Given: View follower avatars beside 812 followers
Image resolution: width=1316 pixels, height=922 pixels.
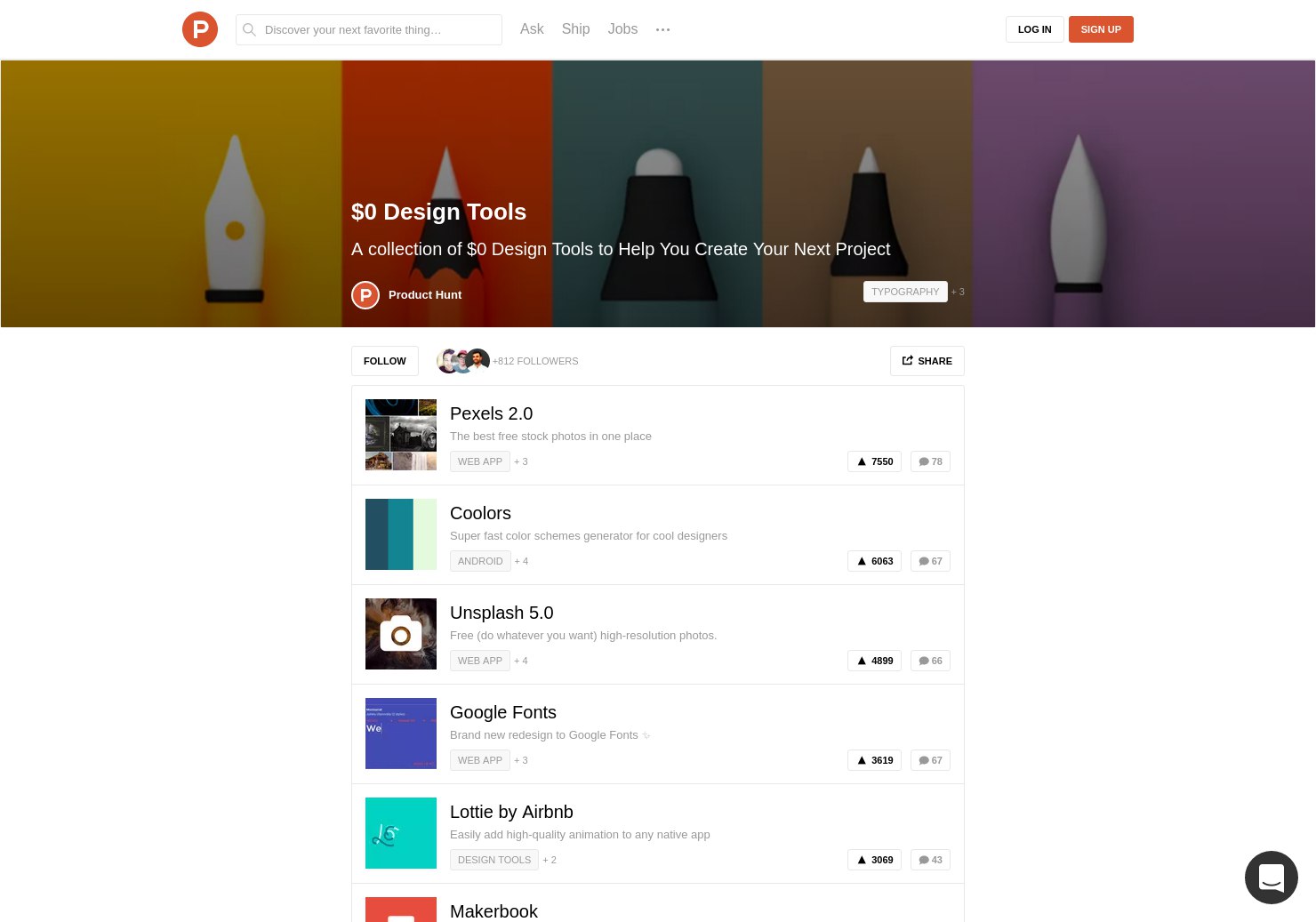Looking at the screenshot, I should point(463,360).
